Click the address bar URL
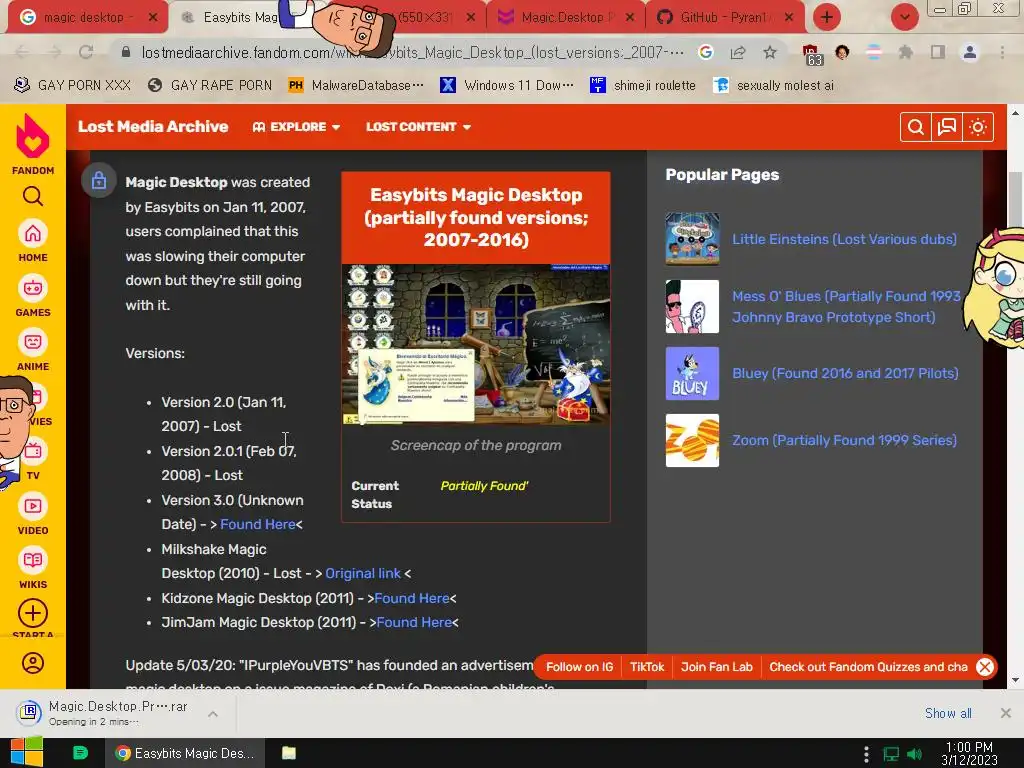1024x768 pixels. [x=413, y=52]
